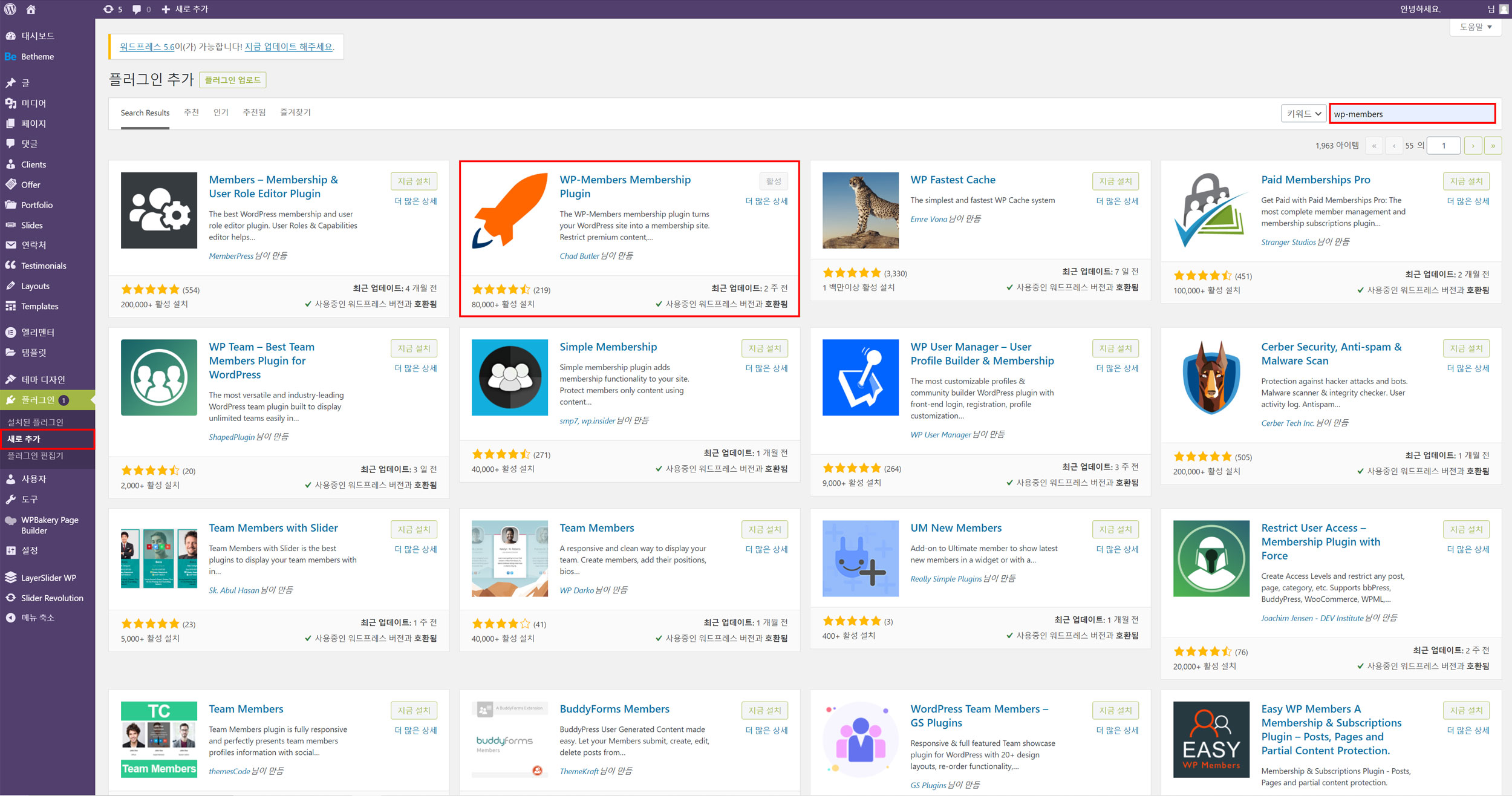Install the Paid Memberships Pro plugin
Screen dimensions: 1512x796
(x=1467, y=181)
